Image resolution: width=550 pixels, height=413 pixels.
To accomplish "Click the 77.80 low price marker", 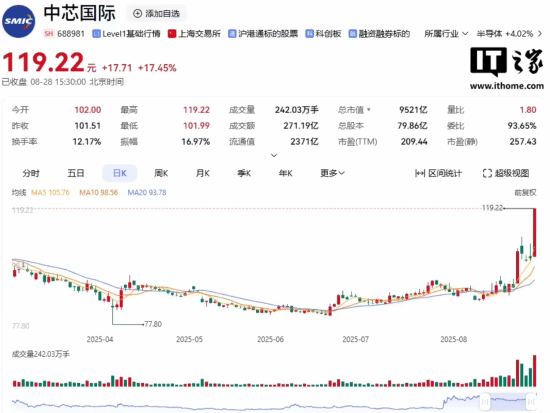I will (153, 324).
